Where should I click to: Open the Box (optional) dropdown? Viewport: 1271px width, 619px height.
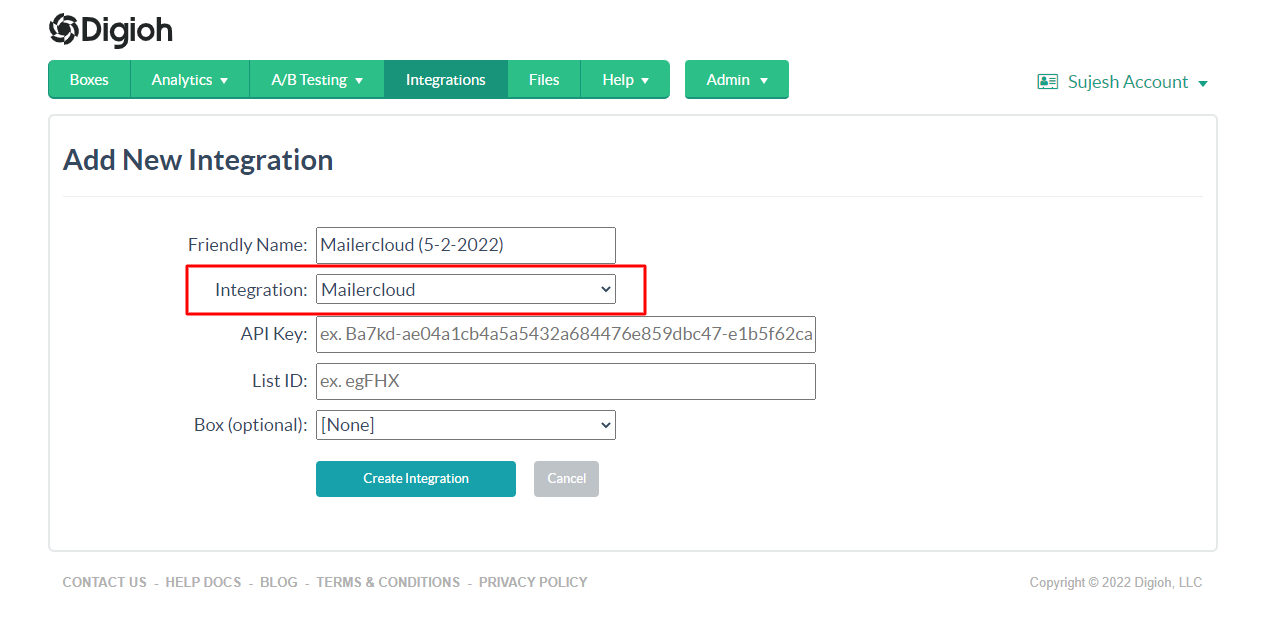pos(466,425)
